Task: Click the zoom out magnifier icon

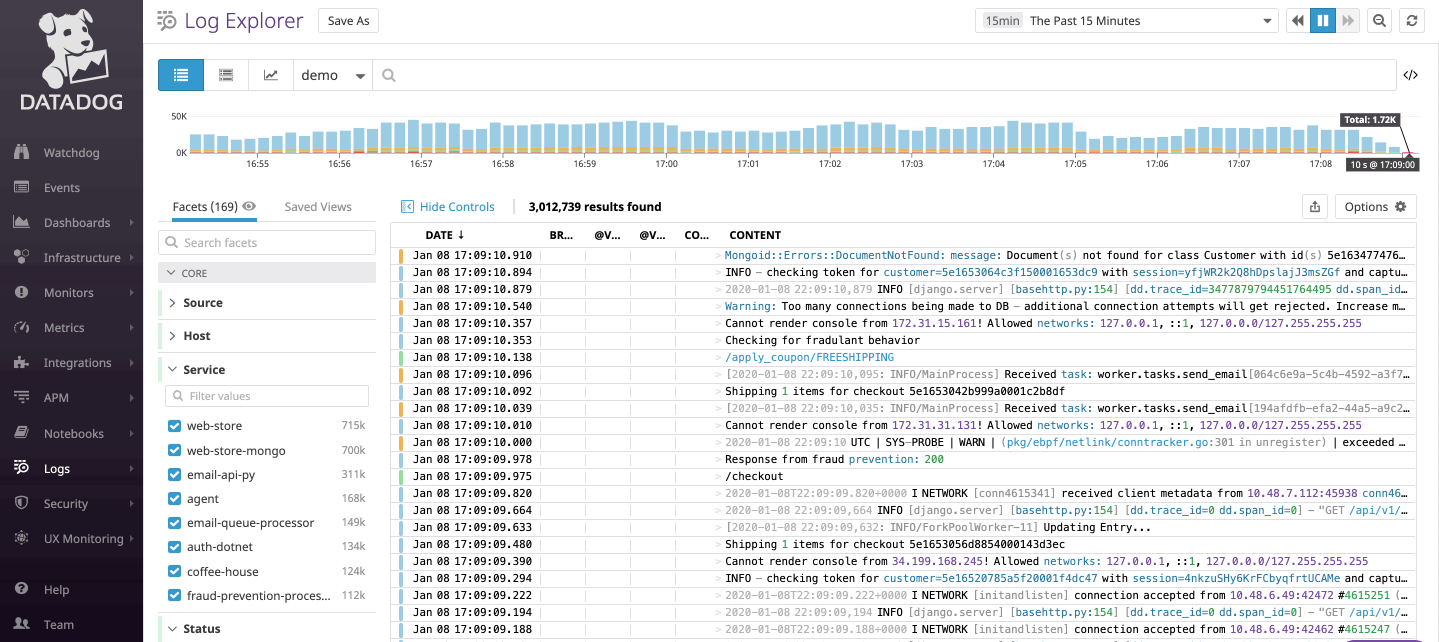Action: [x=1379, y=21]
